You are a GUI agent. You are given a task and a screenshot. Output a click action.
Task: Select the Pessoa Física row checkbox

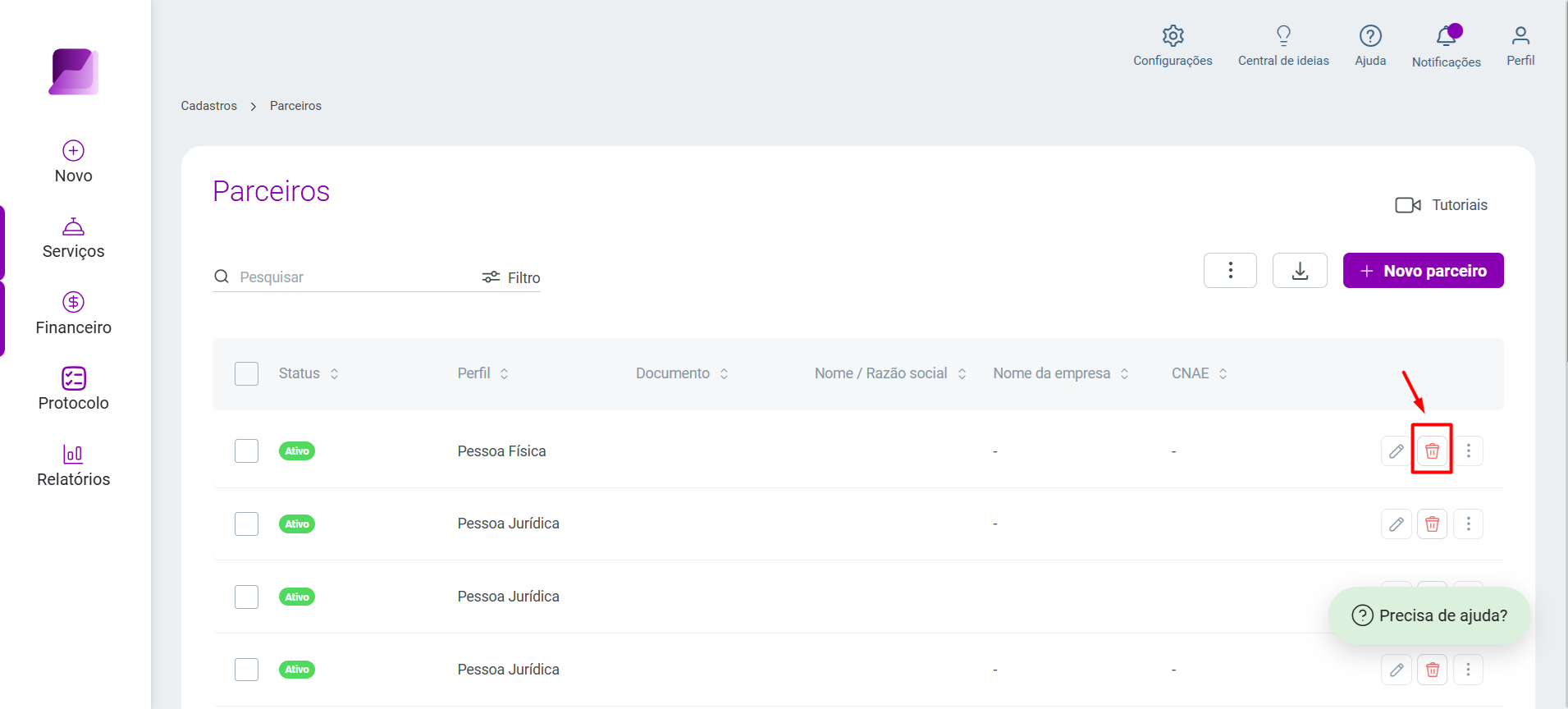(246, 451)
